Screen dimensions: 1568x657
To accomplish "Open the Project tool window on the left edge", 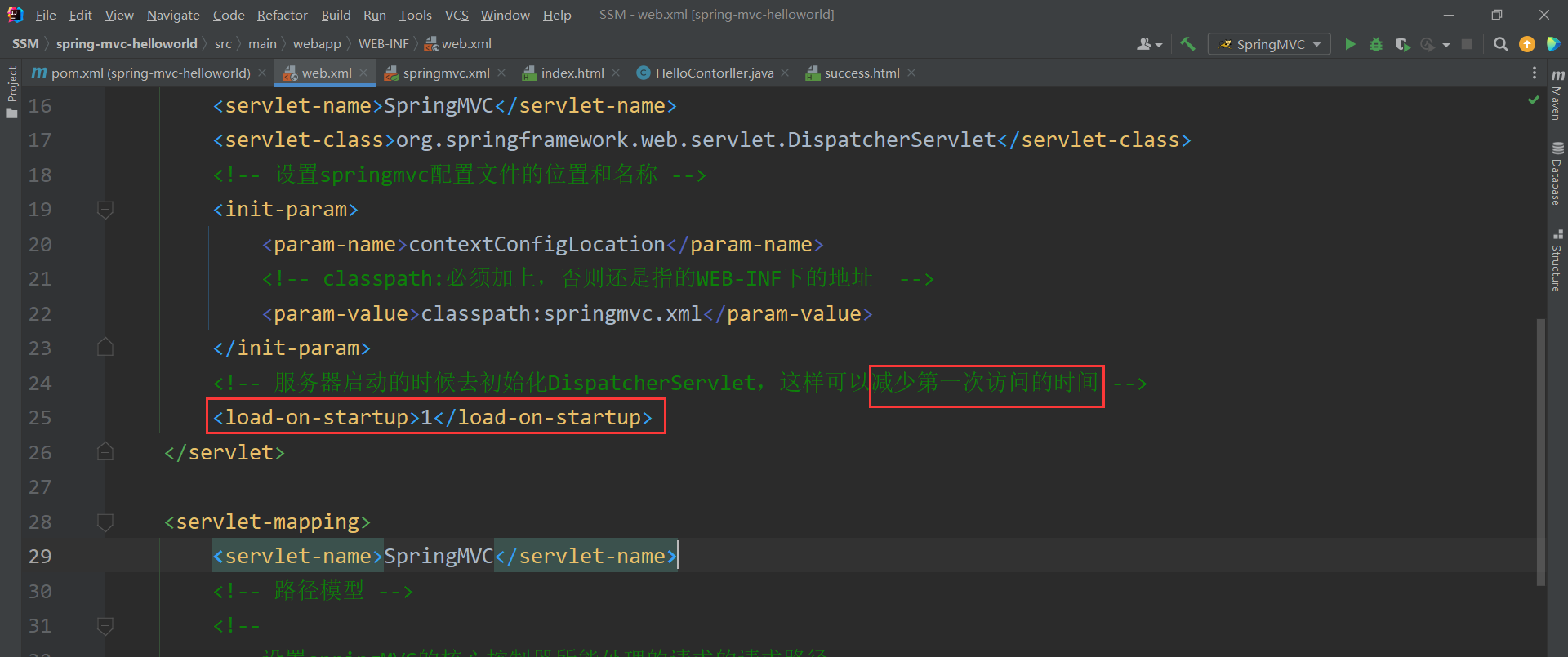I will (x=11, y=91).
